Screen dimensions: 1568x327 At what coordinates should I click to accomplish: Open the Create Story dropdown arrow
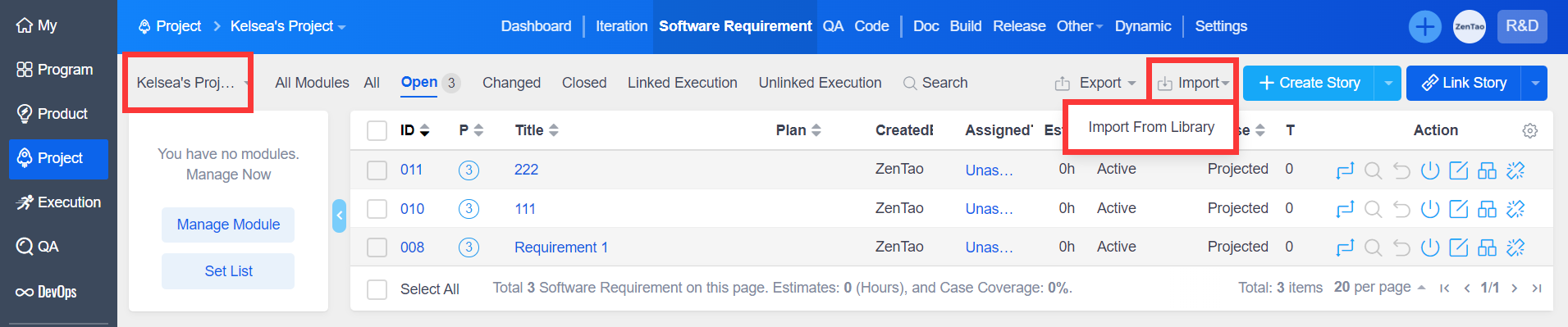tap(1388, 84)
